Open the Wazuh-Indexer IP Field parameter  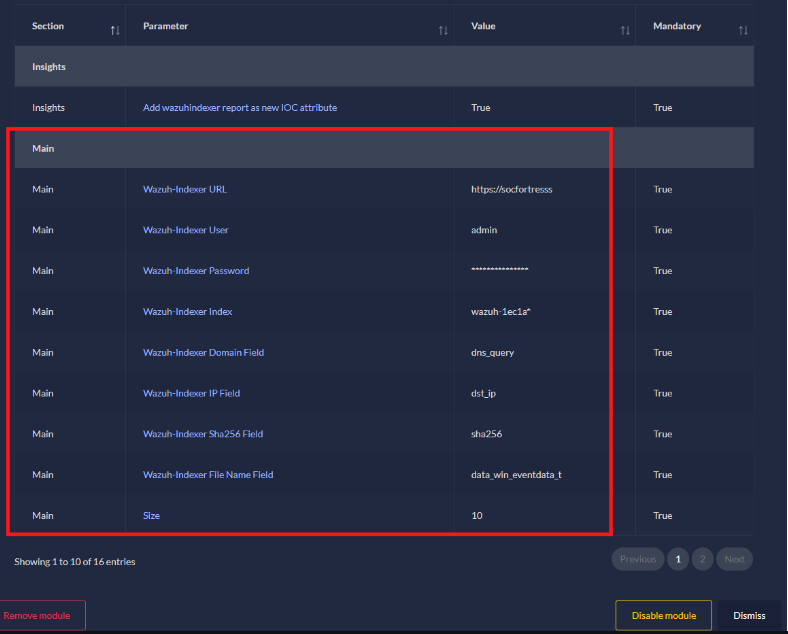(x=191, y=393)
